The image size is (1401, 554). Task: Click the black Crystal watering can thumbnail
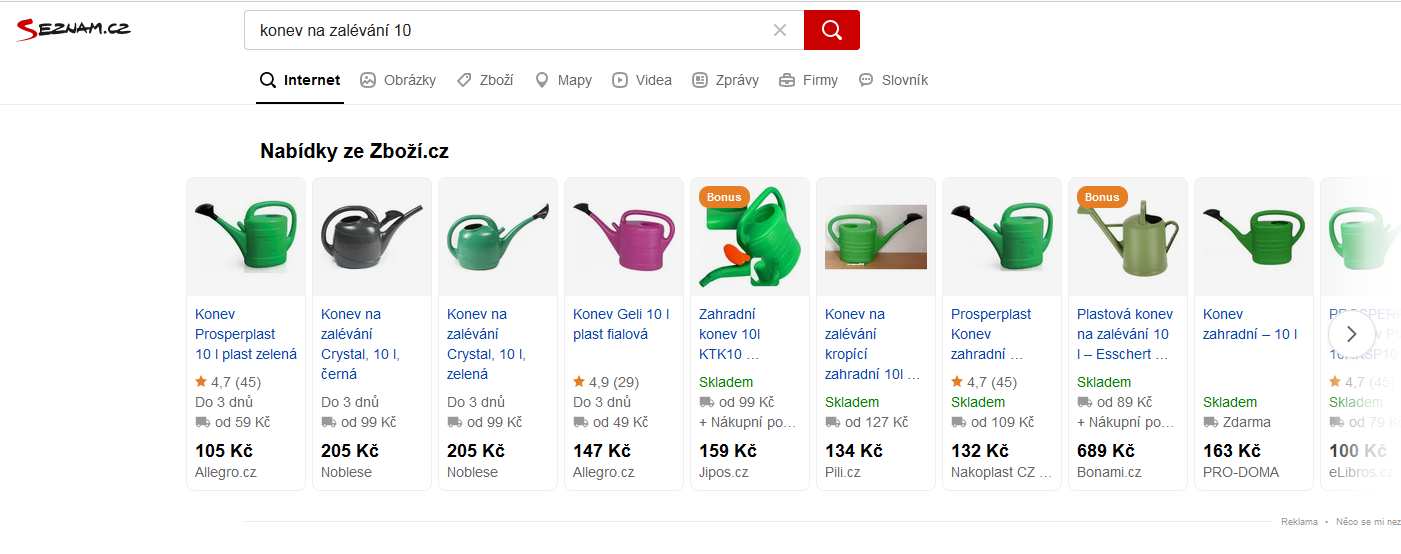click(372, 238)
